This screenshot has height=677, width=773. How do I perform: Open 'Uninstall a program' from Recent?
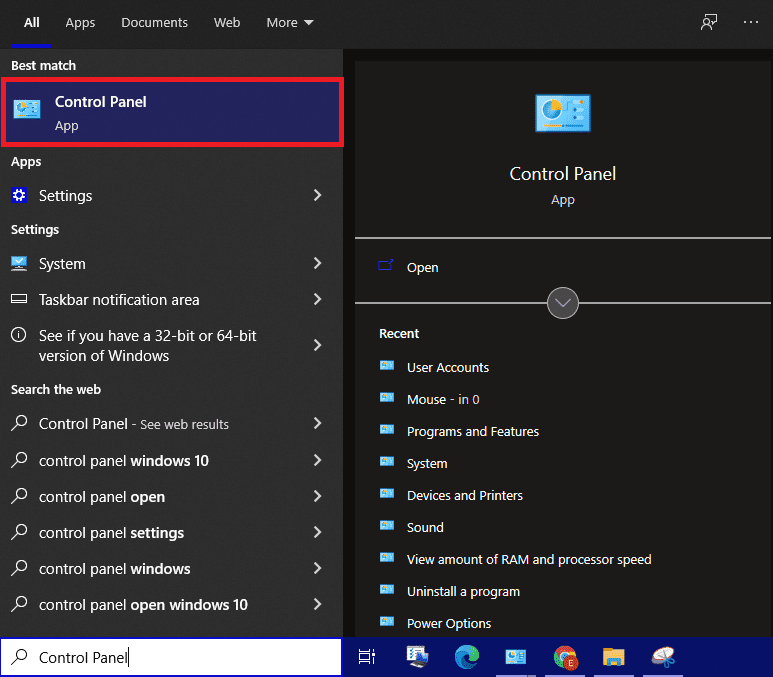pyautogui.click(x=463, y=592)
